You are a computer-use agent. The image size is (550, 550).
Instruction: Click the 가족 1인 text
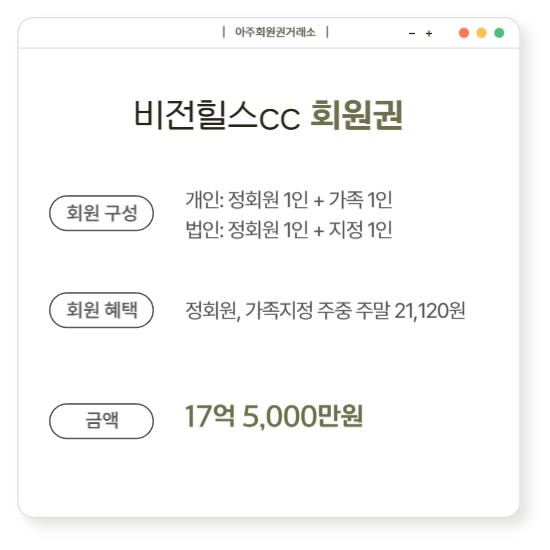(360, 200)
